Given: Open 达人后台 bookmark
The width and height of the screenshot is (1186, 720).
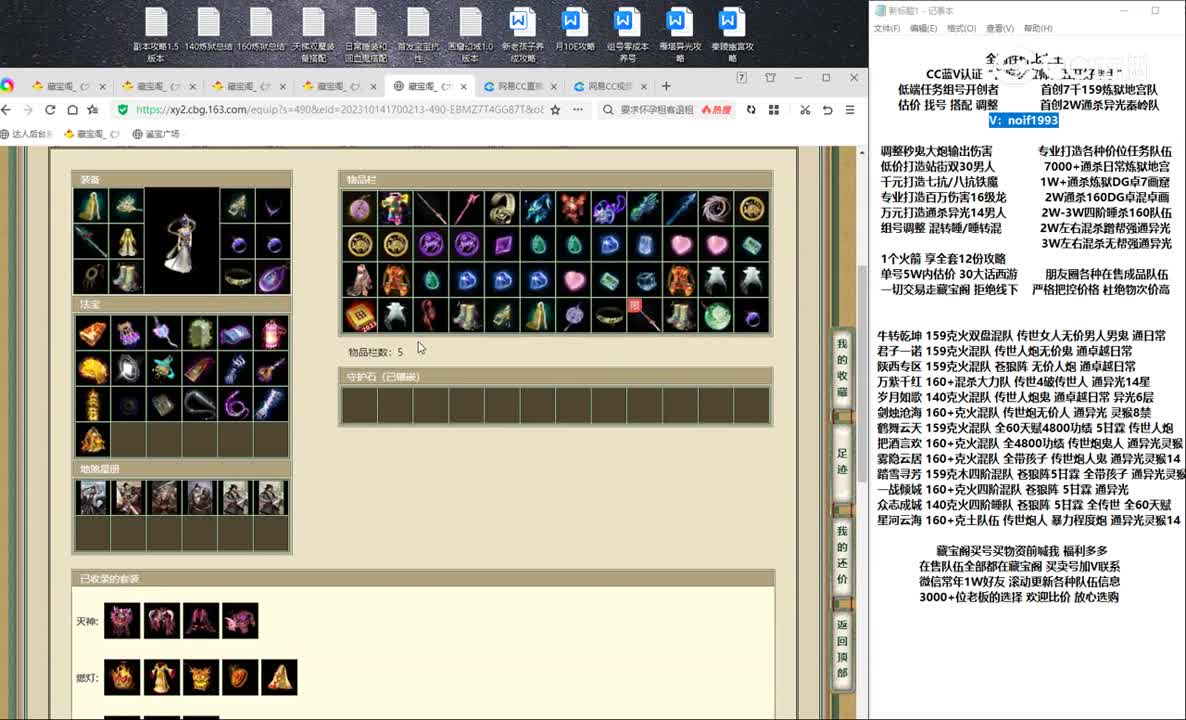Looking at the screenshot, I should pos(27,134).
